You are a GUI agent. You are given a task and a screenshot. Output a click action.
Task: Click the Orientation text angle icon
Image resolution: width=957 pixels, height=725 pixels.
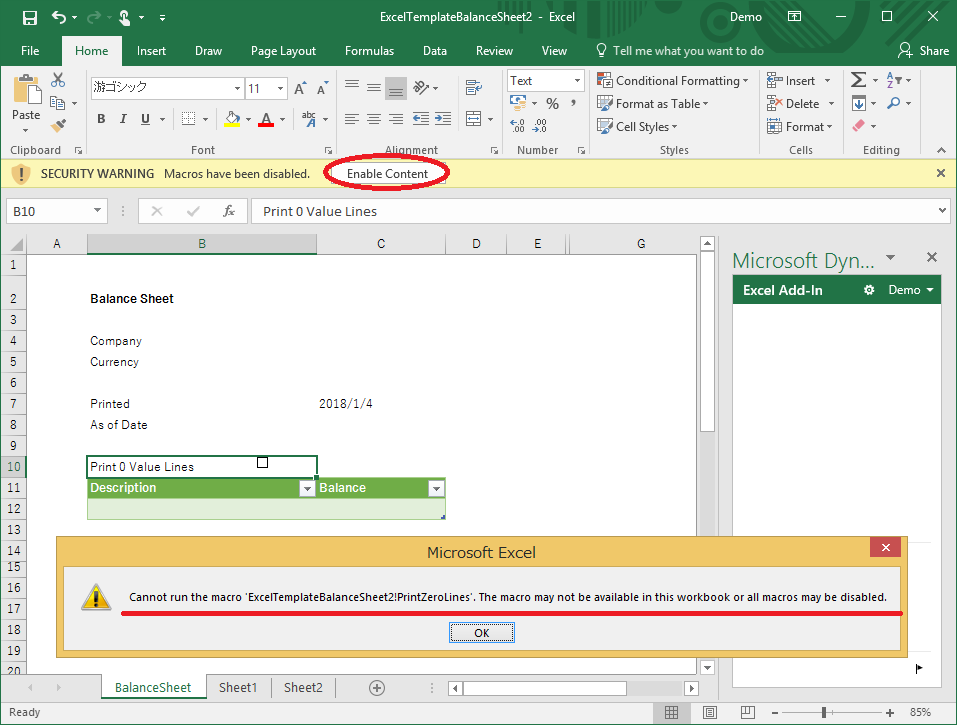421,88
